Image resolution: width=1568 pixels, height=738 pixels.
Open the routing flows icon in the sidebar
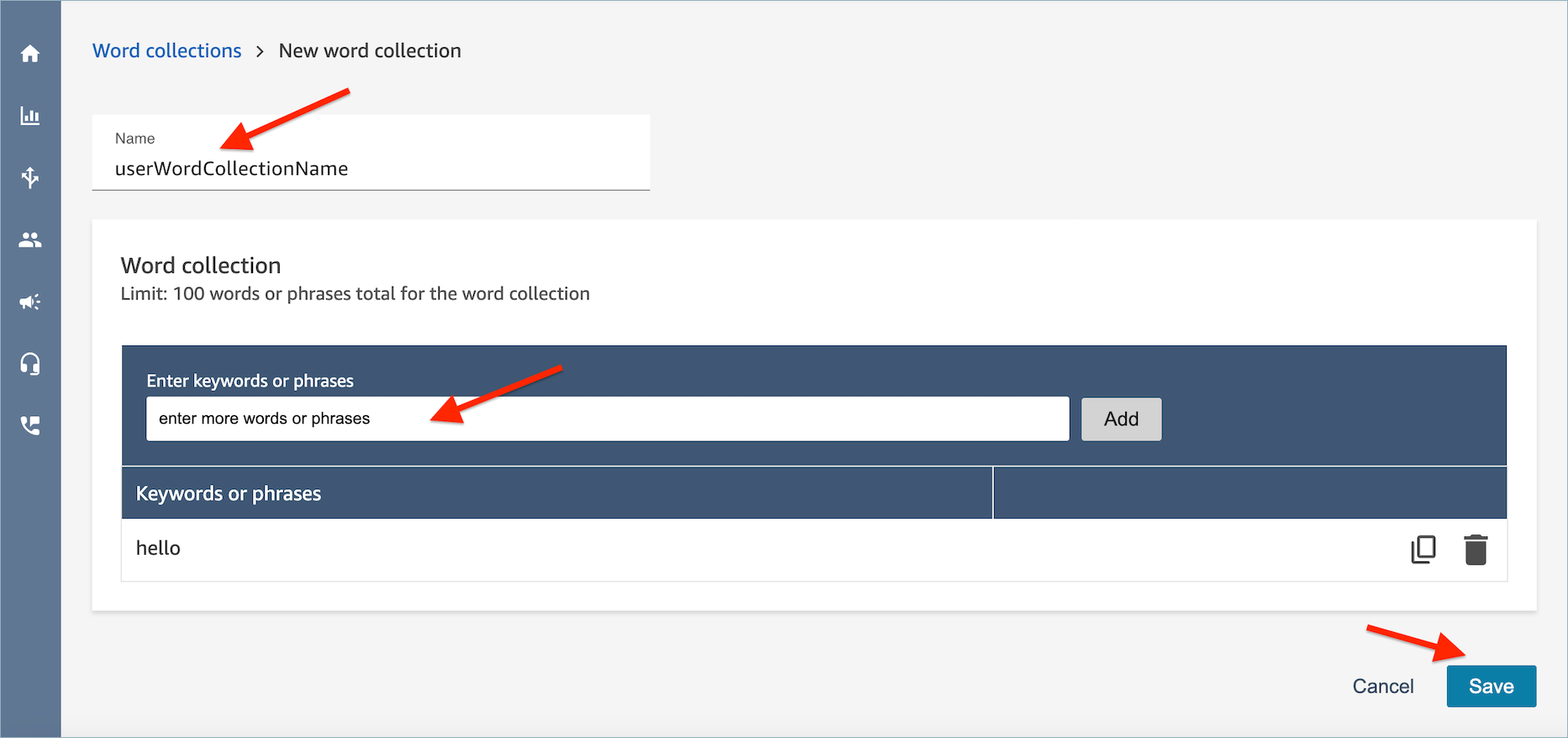tap(30, 177)
